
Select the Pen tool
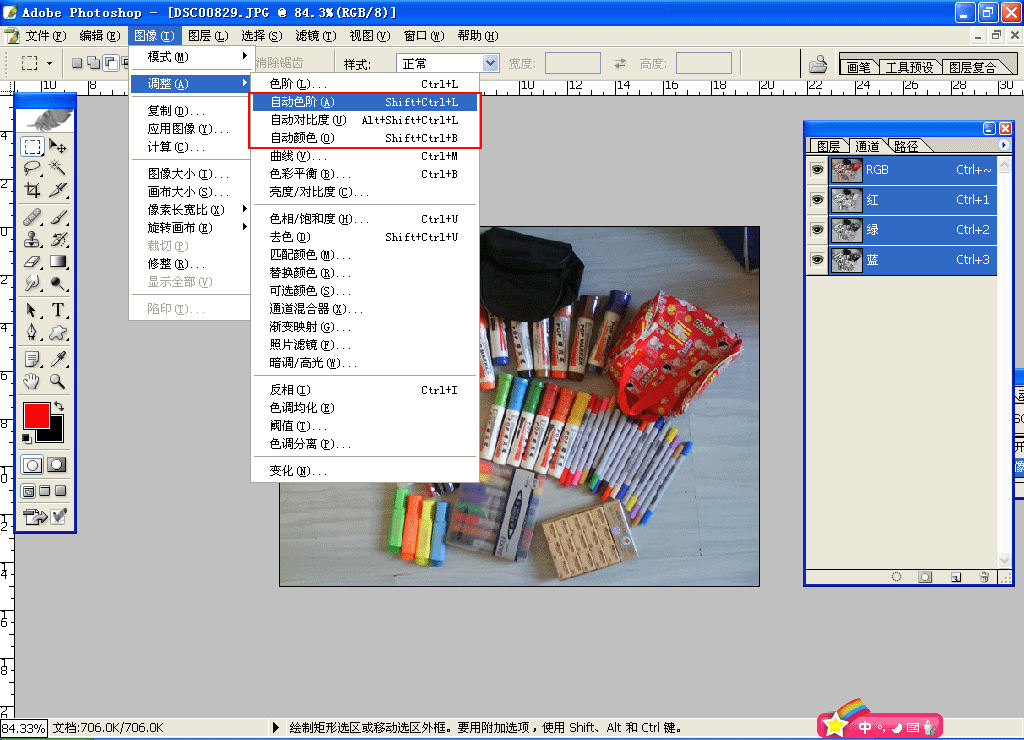(32, 332)
